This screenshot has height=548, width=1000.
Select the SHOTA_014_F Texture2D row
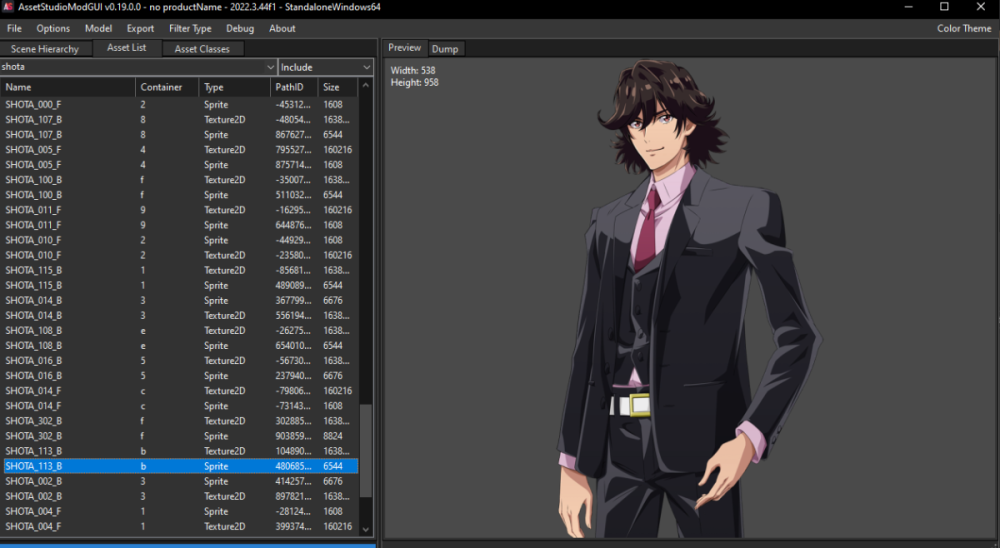click(180, 390)
